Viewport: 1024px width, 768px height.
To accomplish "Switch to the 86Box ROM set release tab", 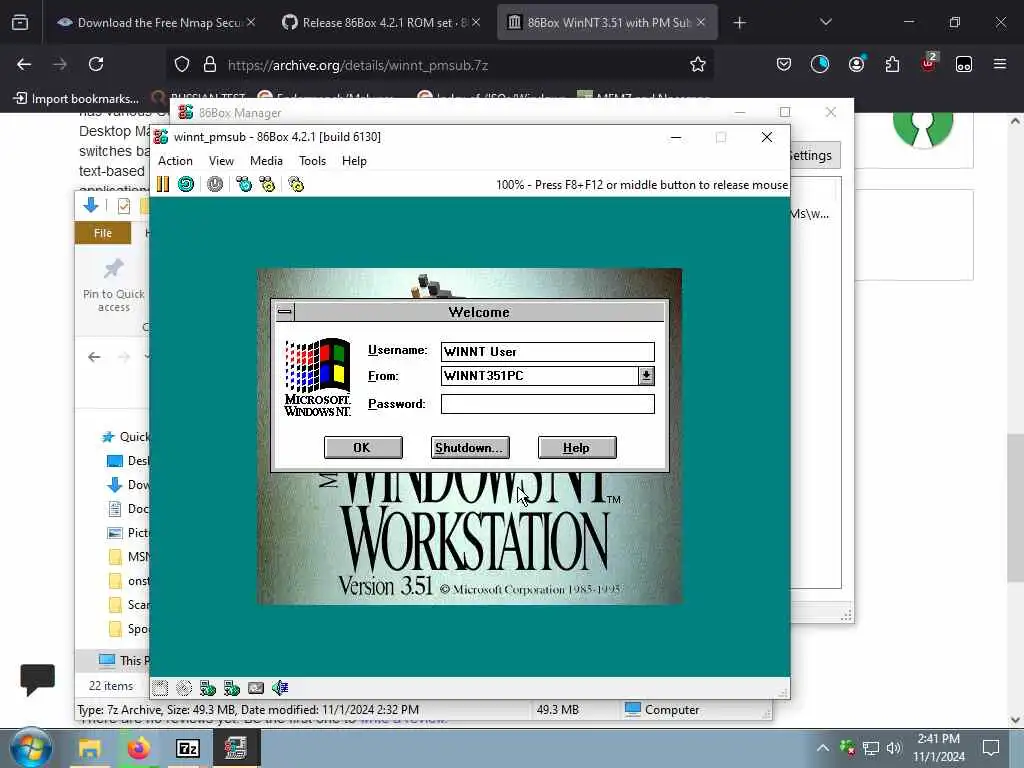I will click(379, 22).
